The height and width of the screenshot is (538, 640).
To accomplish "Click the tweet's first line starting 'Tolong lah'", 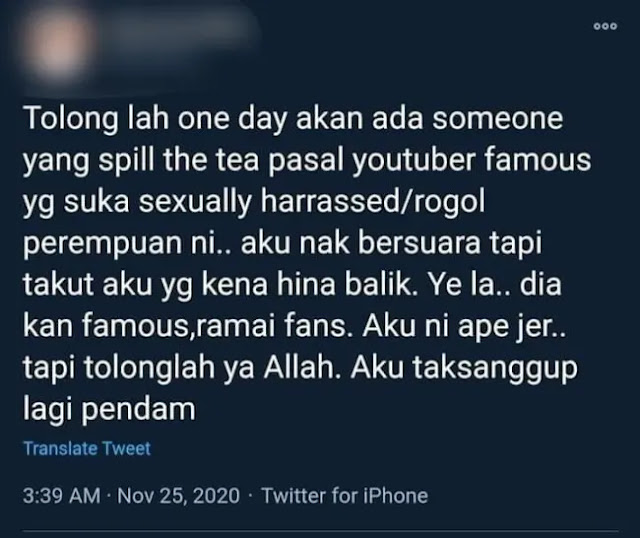I will coord(293,118).
